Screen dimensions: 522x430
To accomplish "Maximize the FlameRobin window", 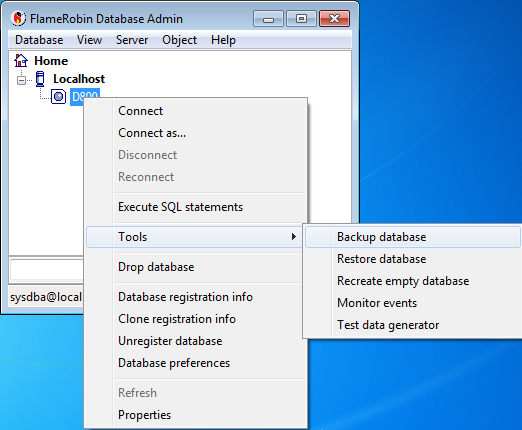I will [301, 19].
